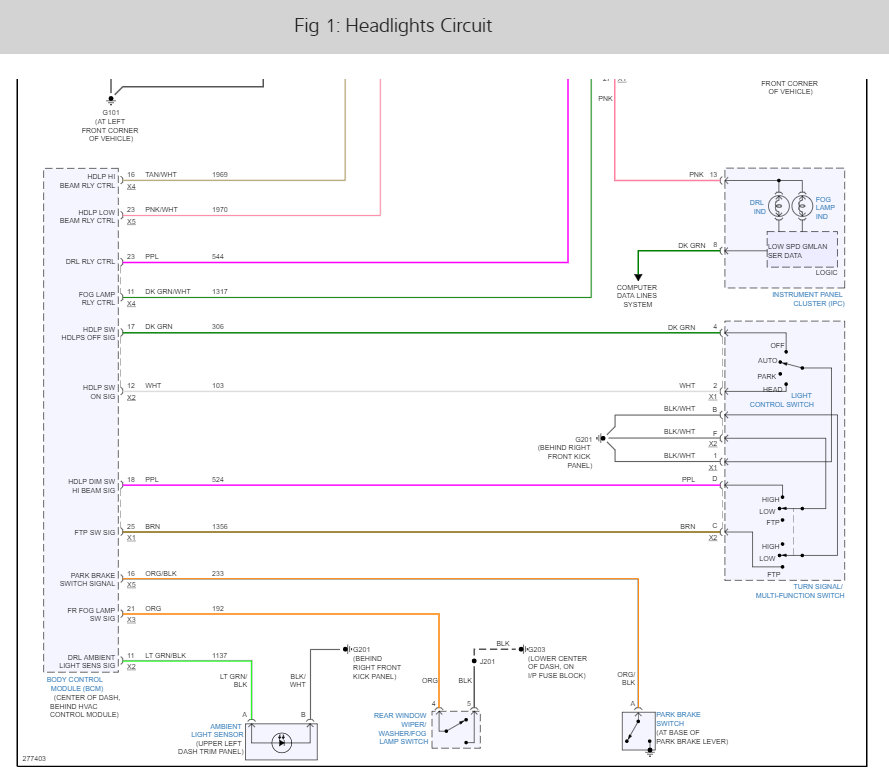This screenshot has width=889, height=784.
Task: Click diagram reference number 277403
Action: [x=34, y=758]
